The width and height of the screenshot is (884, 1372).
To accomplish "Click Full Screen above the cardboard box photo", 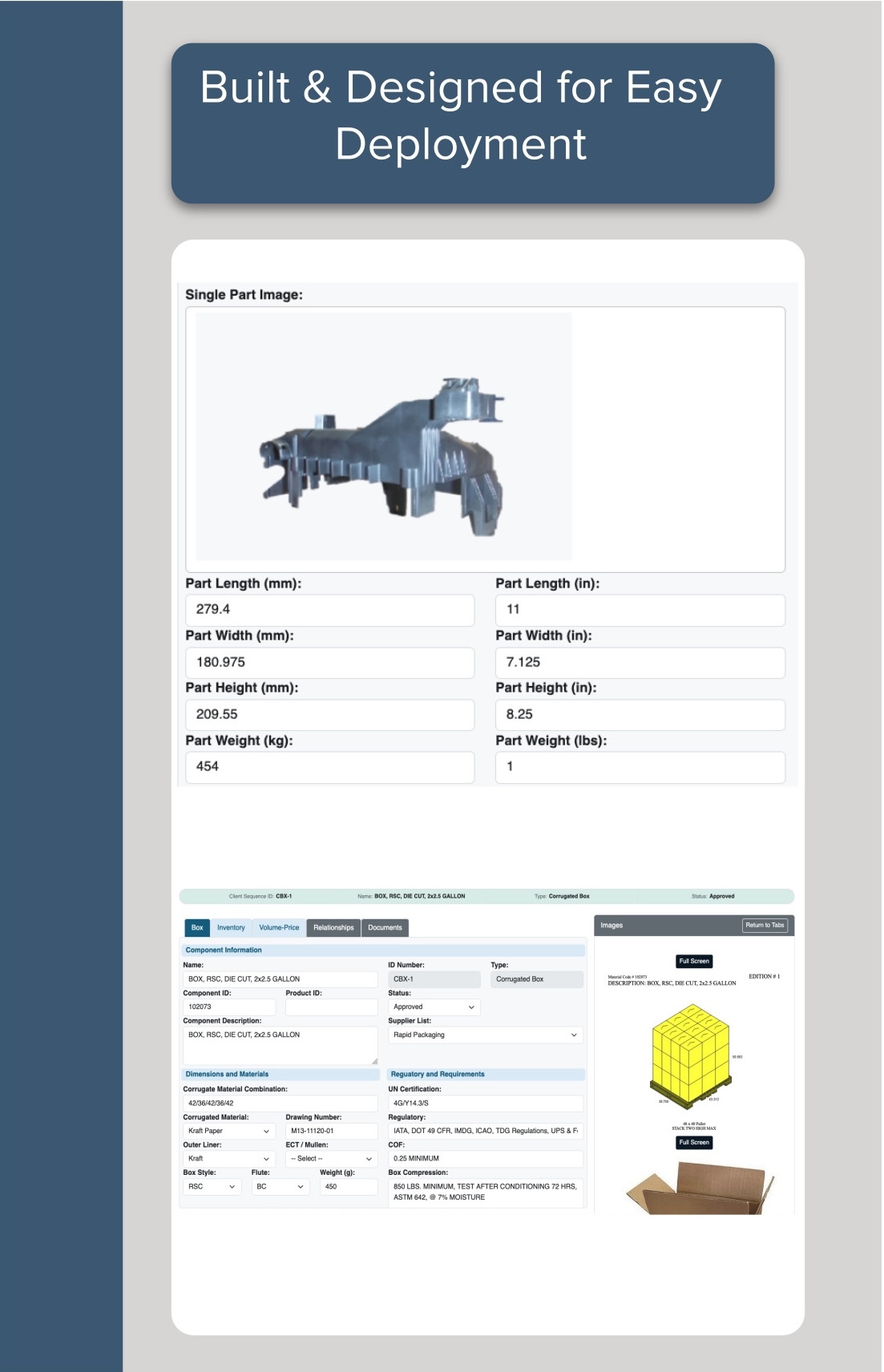I will tap(694, 1142).
